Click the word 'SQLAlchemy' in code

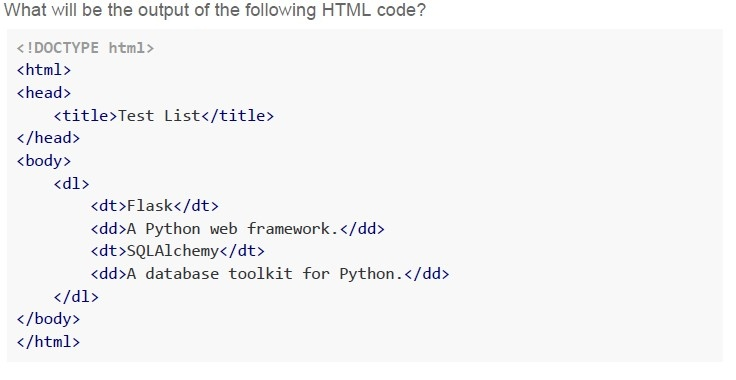coord(173,251)
